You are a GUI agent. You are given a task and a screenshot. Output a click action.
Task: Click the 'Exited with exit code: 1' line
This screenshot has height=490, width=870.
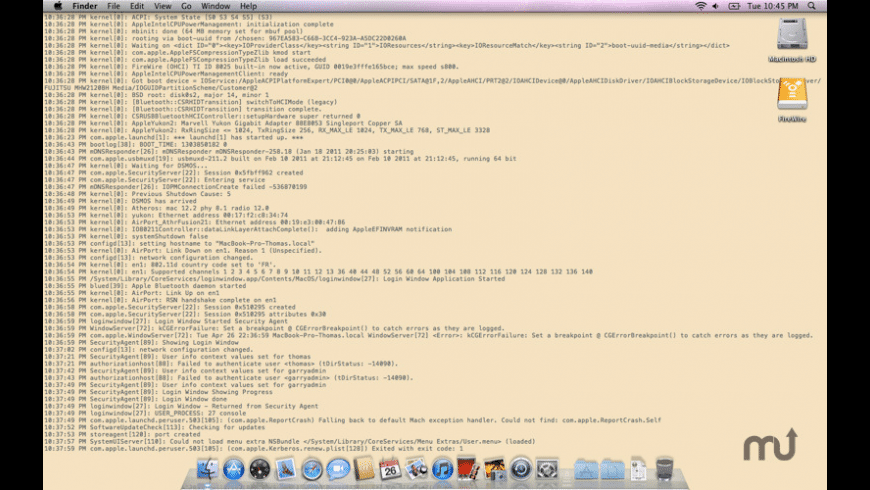(254, 448)
